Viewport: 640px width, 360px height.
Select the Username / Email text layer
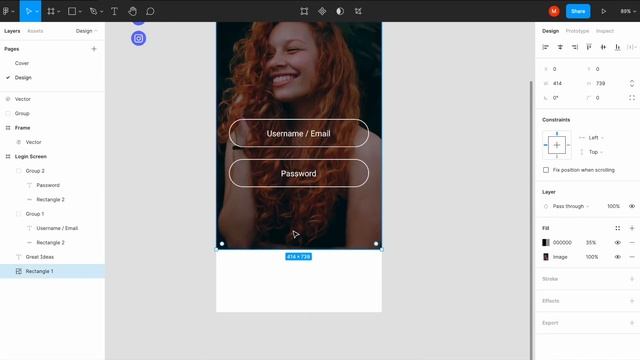(52, 228)
